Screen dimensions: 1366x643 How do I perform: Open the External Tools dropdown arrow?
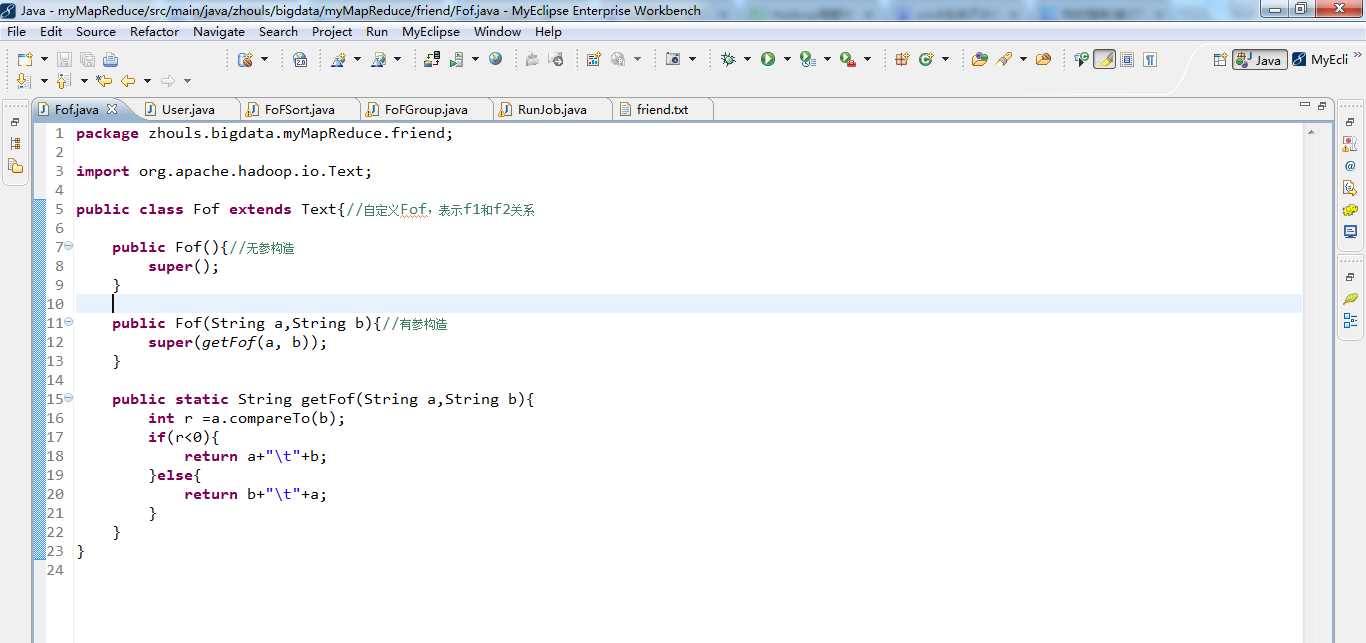click(x=867, y=59)
